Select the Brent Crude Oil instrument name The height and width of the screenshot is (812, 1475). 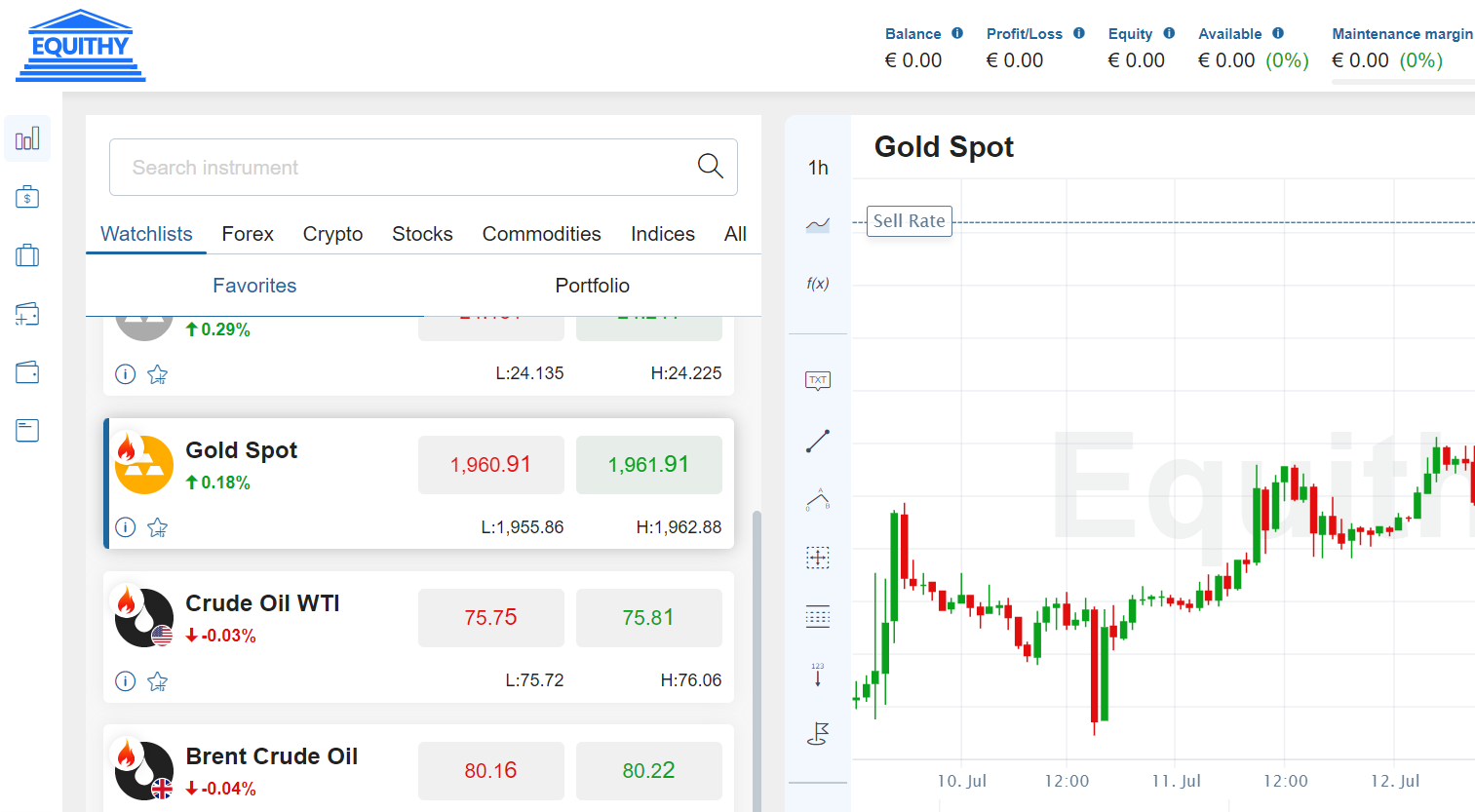pyautogui.click(x=272, y=756)
